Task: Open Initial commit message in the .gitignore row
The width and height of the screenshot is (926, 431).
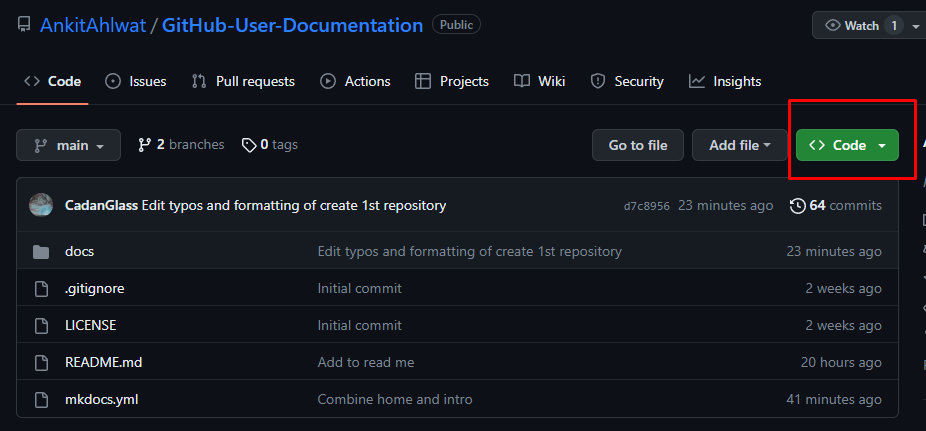Action: coord(360,289)
